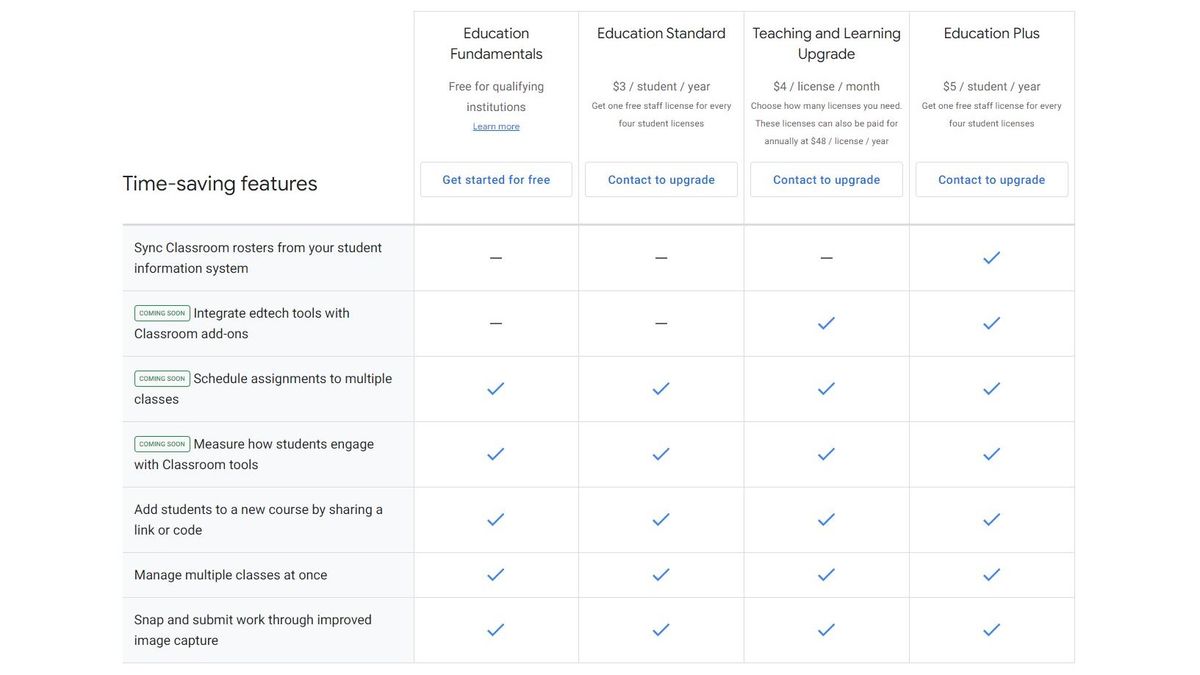This screenshot has width=1200, height=675.
Task: Click the Time-saving features heading
Action: [219, 181]
